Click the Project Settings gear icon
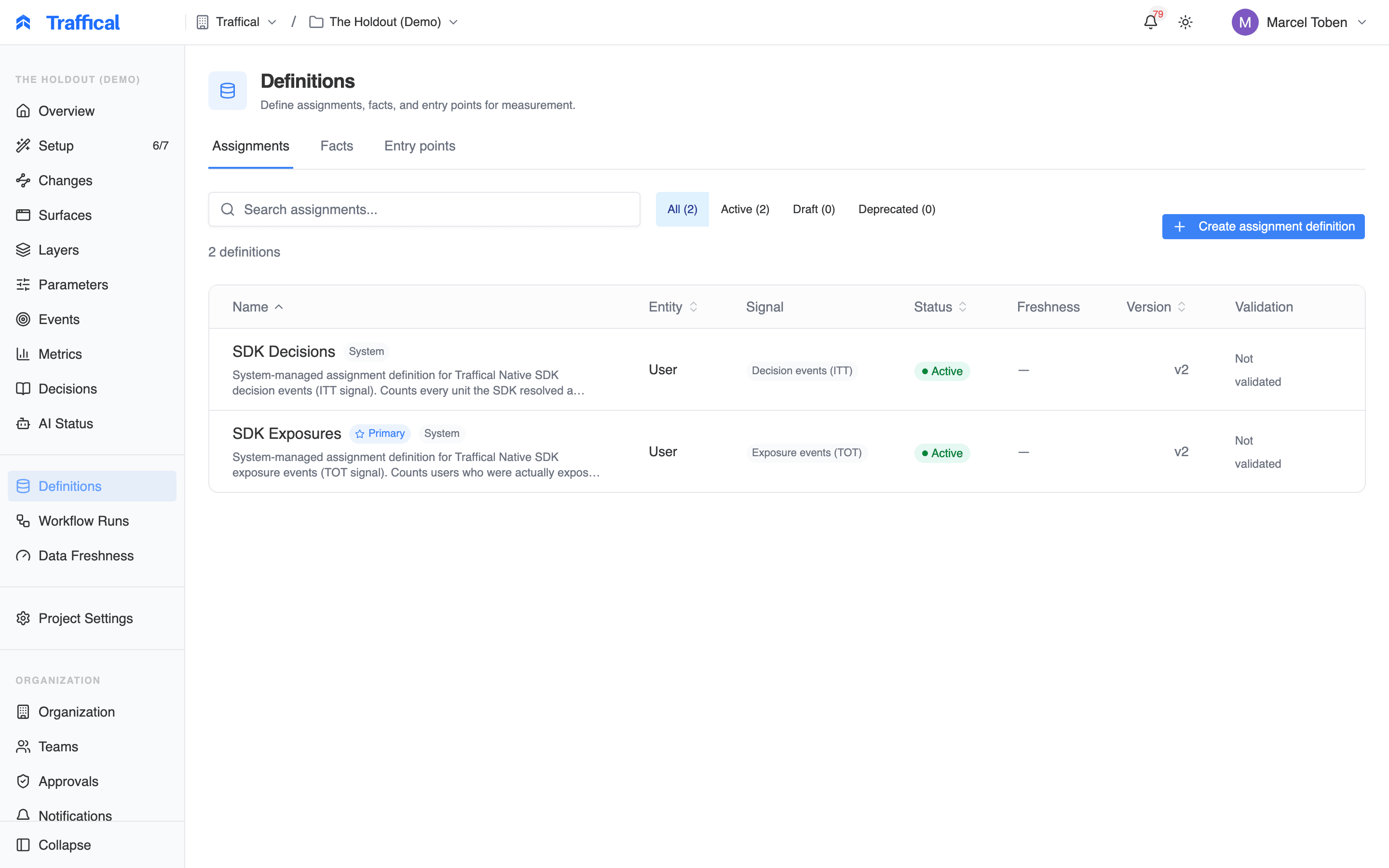Screen dimensions: 1389x868 pyautogui.click(x=23, y=618)
